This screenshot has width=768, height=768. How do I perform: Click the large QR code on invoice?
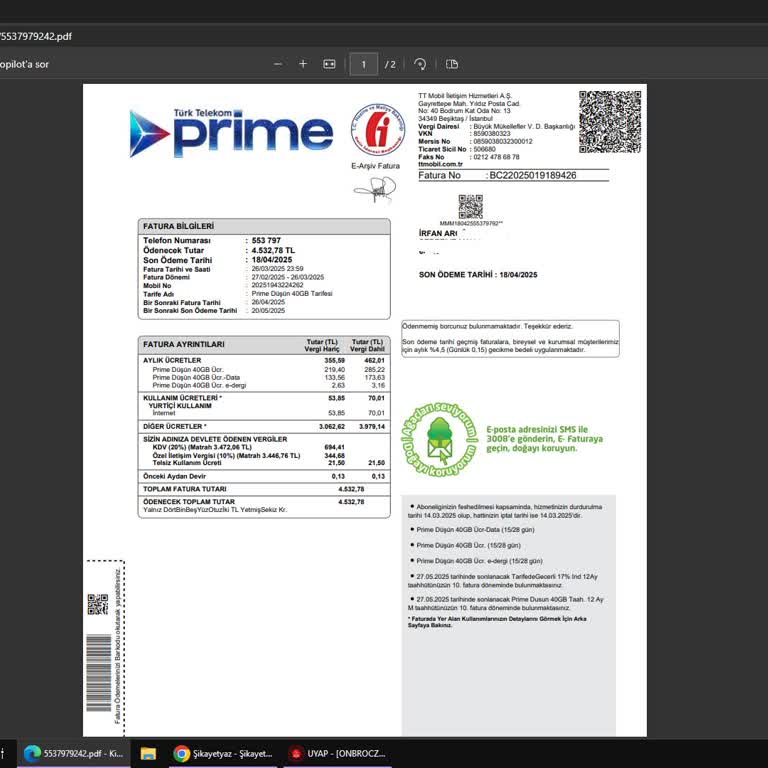point(610,122)
